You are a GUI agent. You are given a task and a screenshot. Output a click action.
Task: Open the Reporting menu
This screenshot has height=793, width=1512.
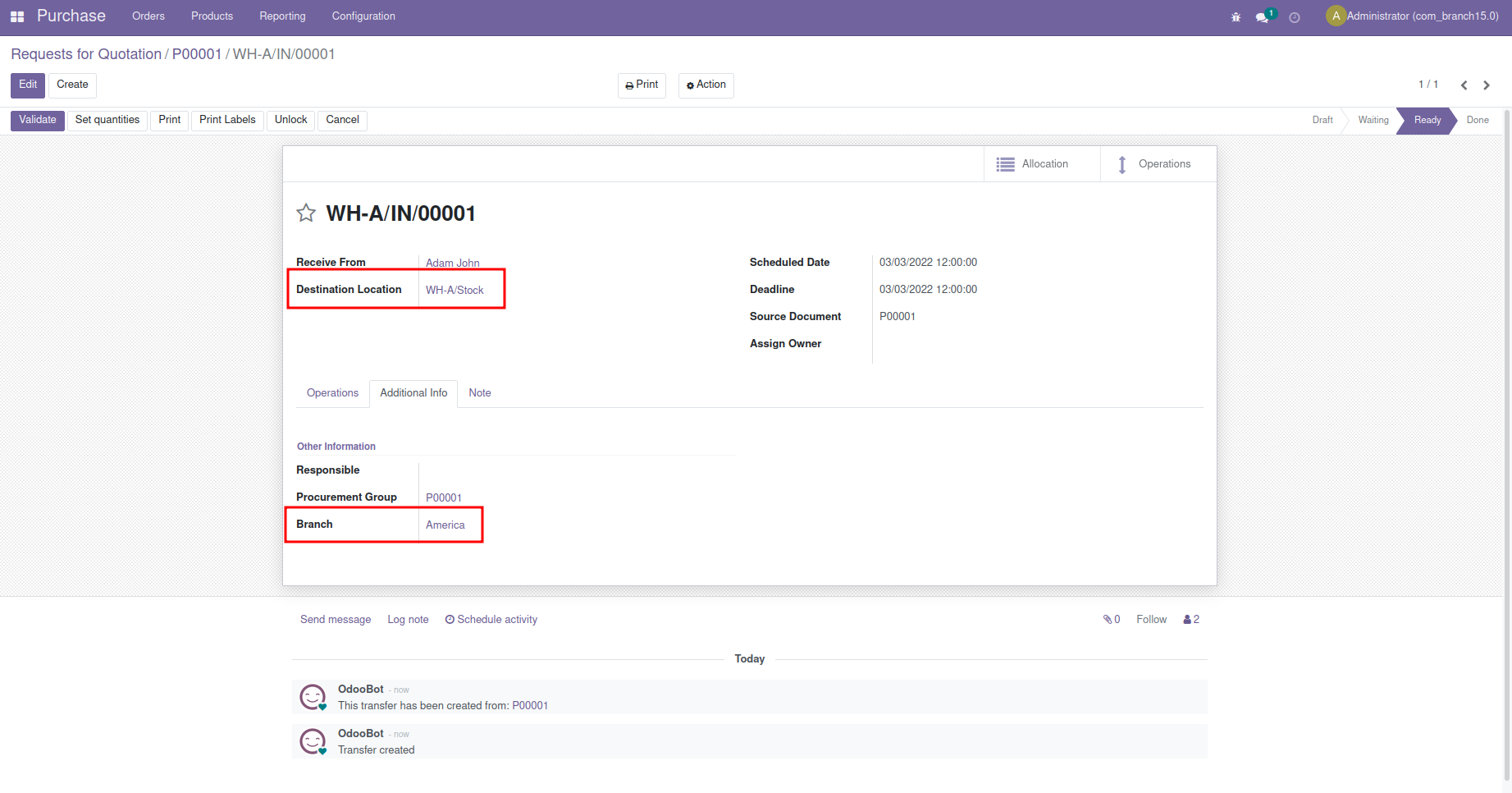(282, 16)
